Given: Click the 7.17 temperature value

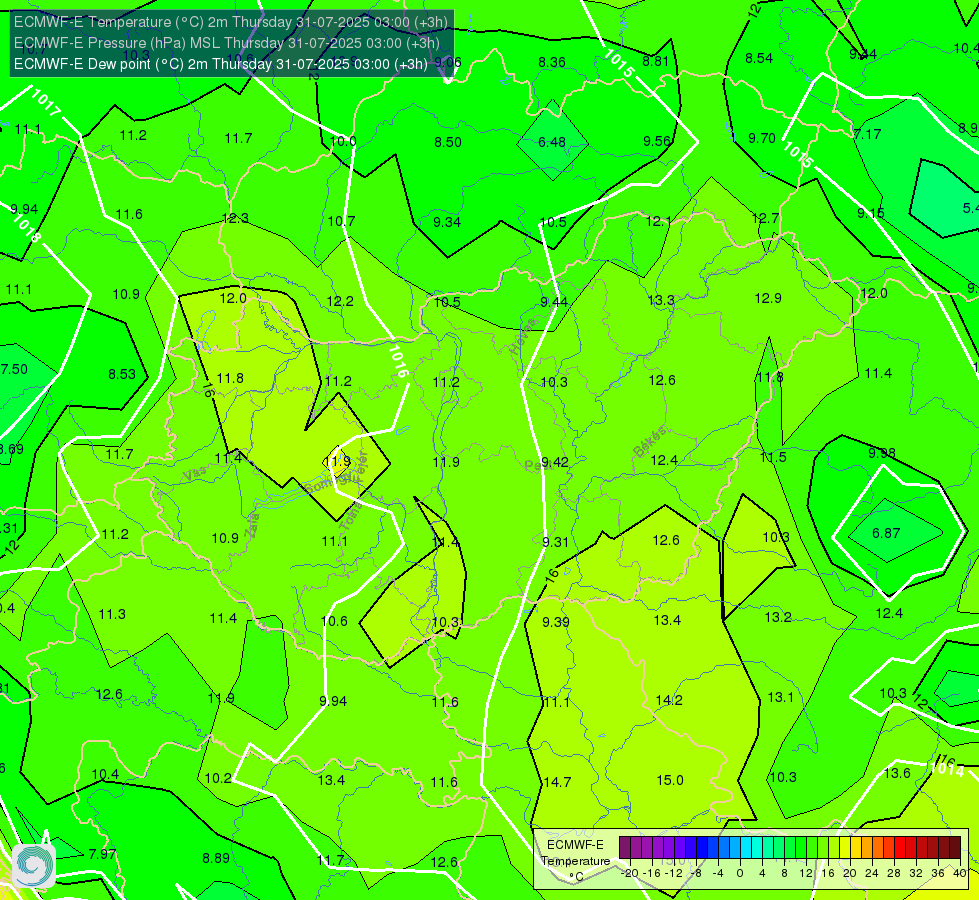Looking at the screenshot, I should [x=868, y=134].
